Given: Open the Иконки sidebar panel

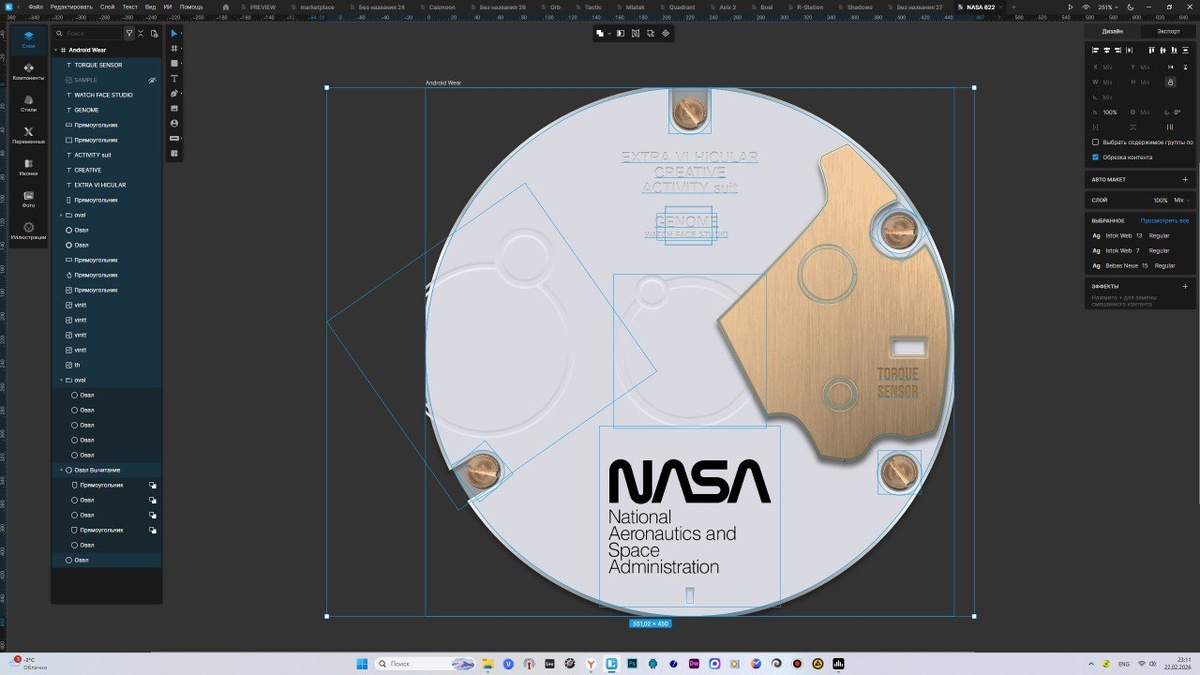Looking at the screenshot, I should pos(28,167).
